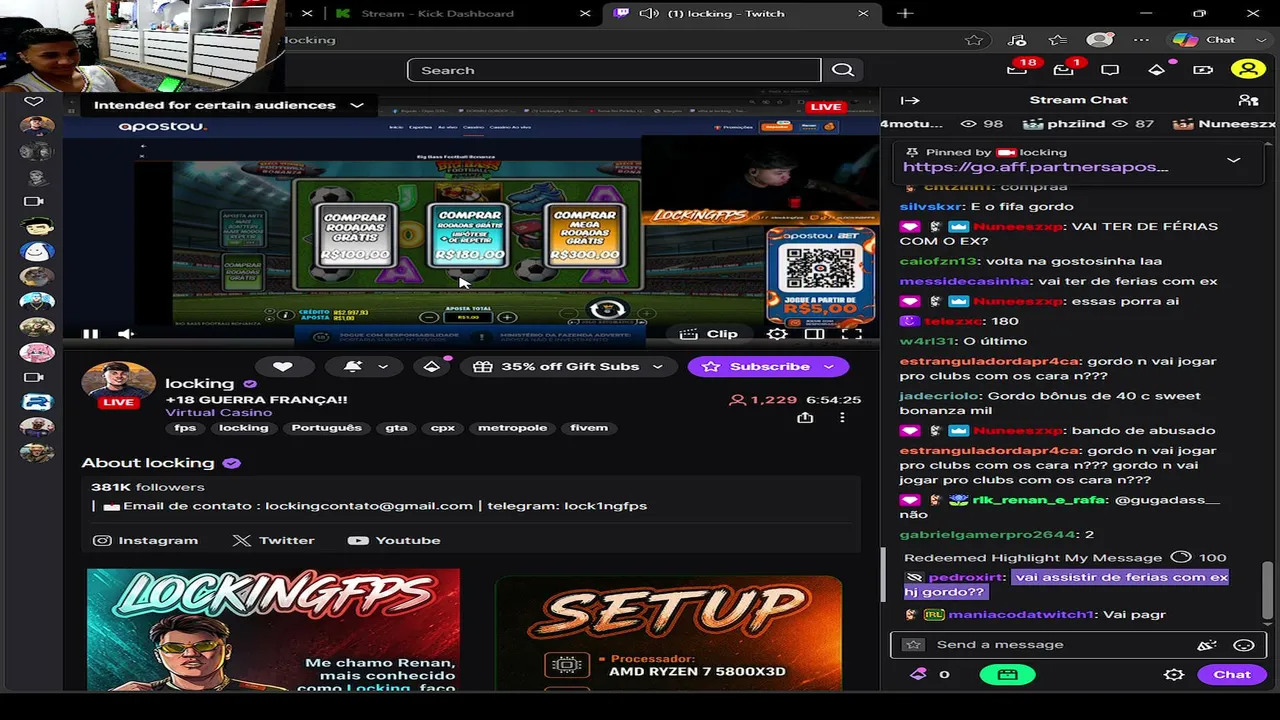The image size is (1280, 720).
Task: Open the pinned go.aff.partnersapos link
Action: click(1035, 167)
